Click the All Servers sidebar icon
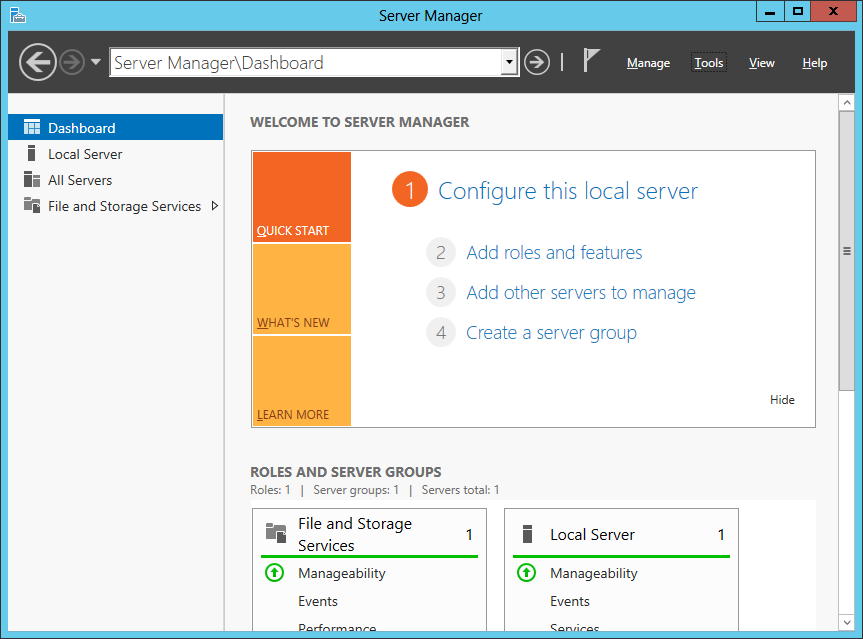 [x=32, y=180]
